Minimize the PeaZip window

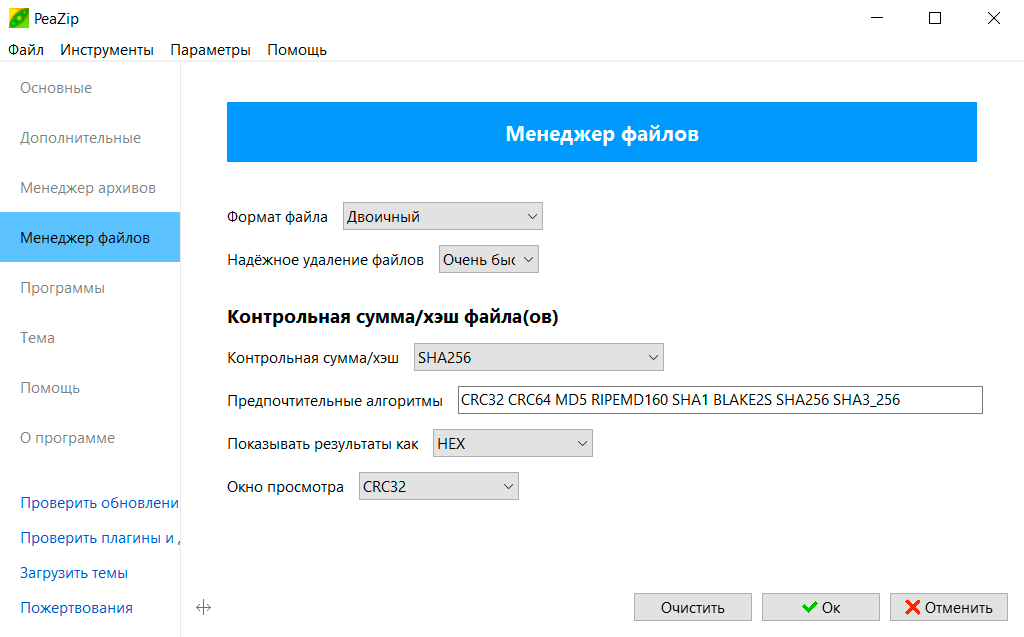(877, 18)
